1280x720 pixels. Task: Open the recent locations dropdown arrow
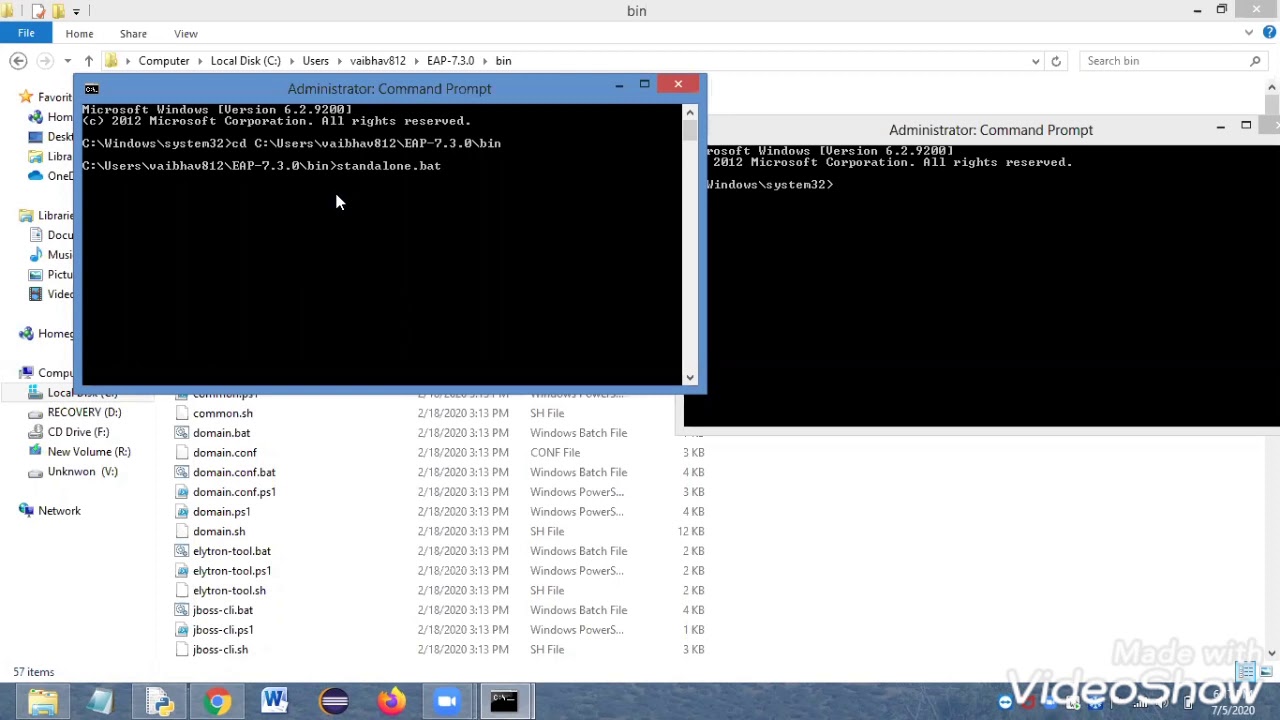click(67, 61)
